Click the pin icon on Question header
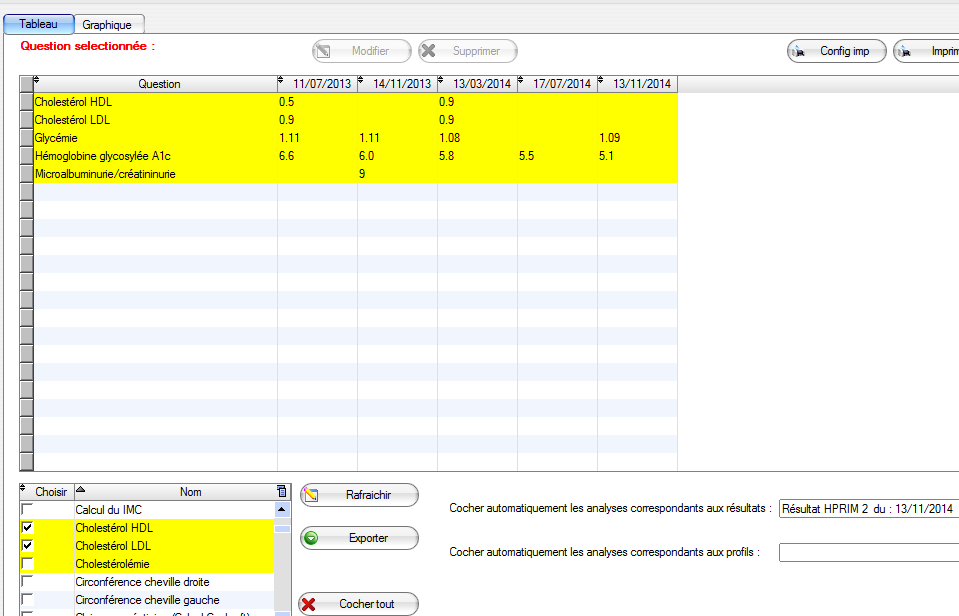The image size is (959, 616). 37,83
